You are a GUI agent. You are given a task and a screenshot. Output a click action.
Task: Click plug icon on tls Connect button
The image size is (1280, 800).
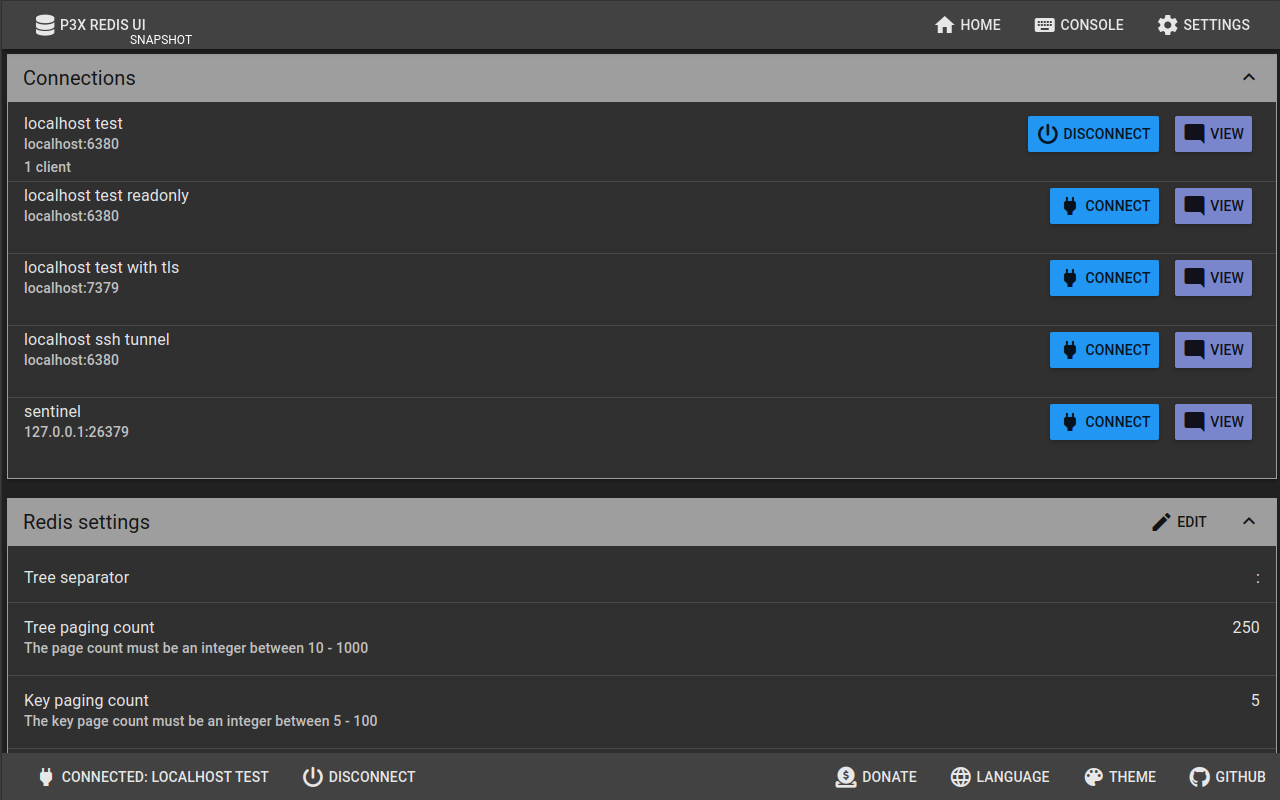1069,278
